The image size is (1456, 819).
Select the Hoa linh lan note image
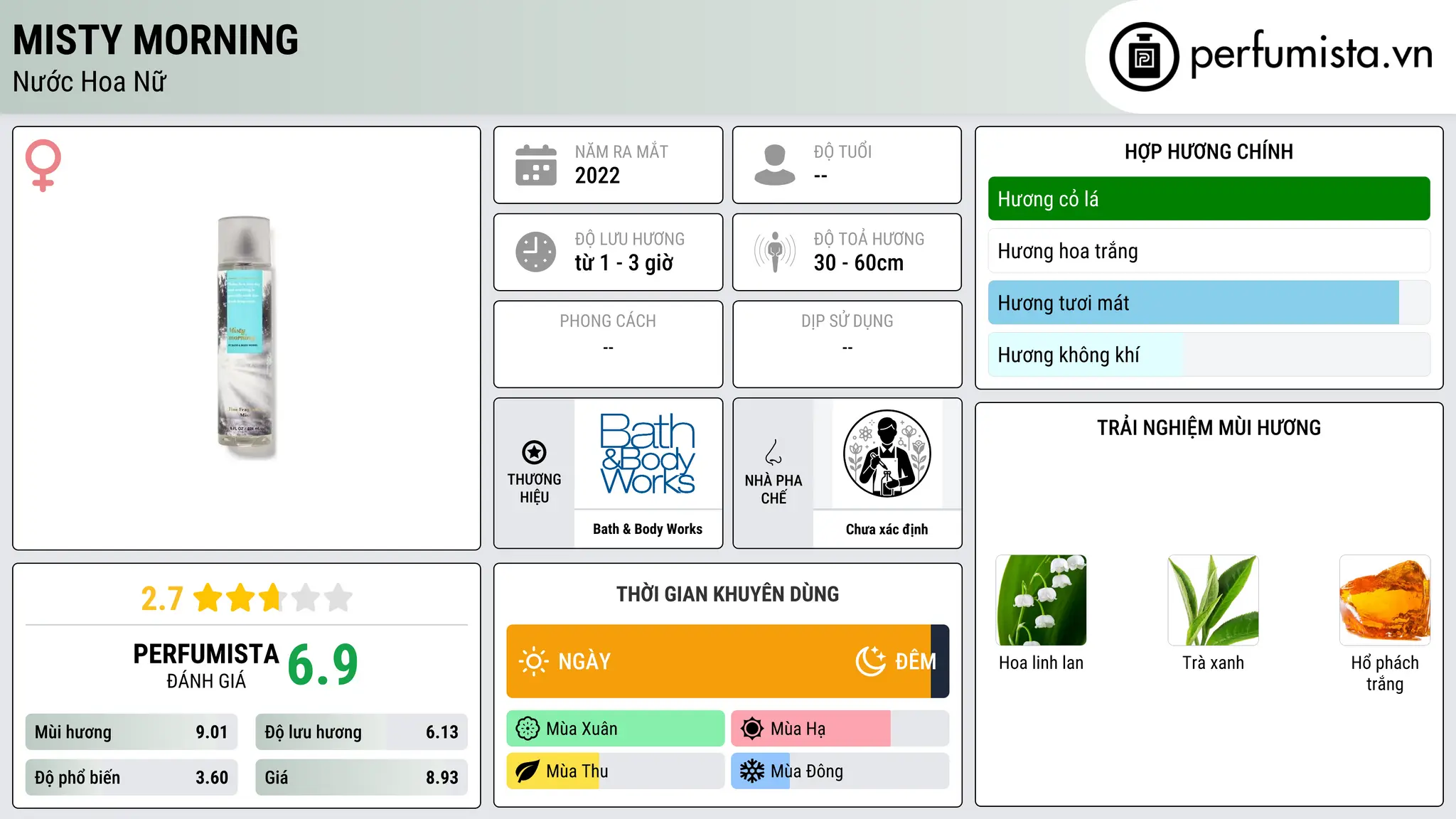pyautogui.click(x=1042, y=600)
